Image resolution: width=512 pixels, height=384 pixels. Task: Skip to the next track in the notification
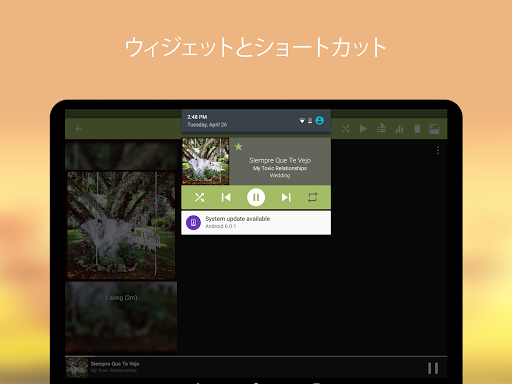tap(286, 197)
